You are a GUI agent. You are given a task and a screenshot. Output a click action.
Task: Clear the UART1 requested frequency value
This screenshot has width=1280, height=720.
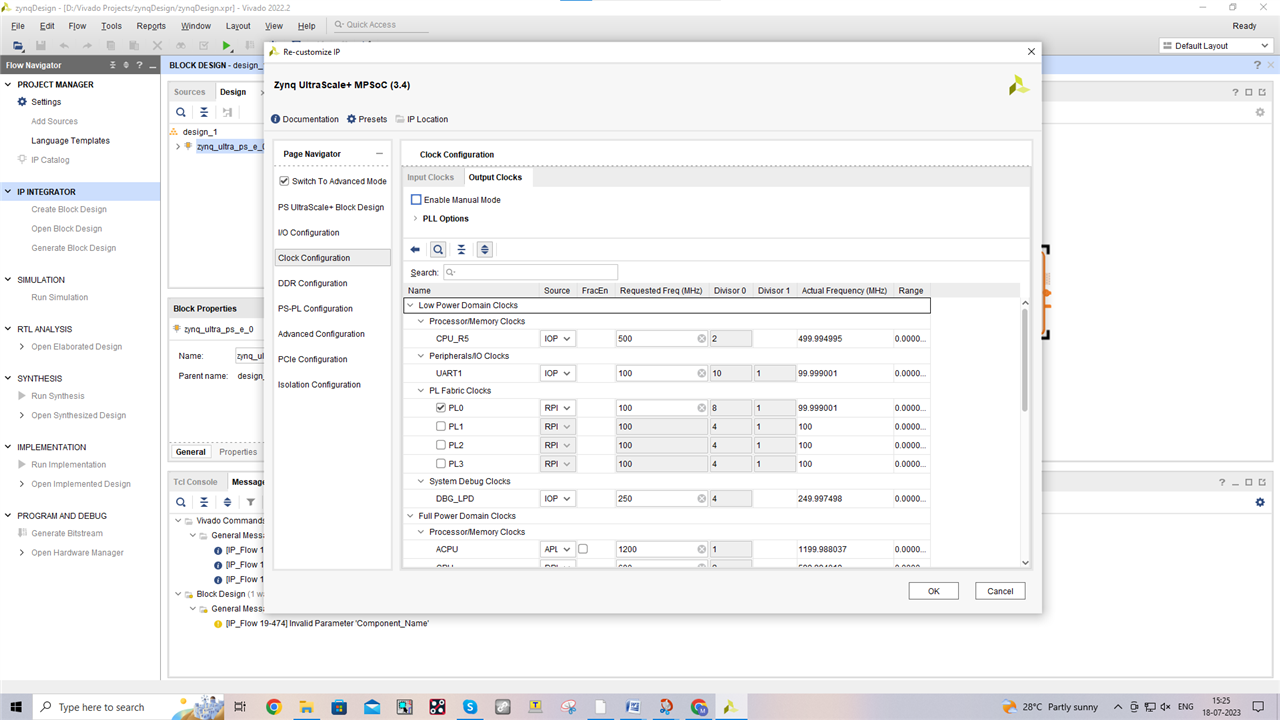(x=702, y=373)
